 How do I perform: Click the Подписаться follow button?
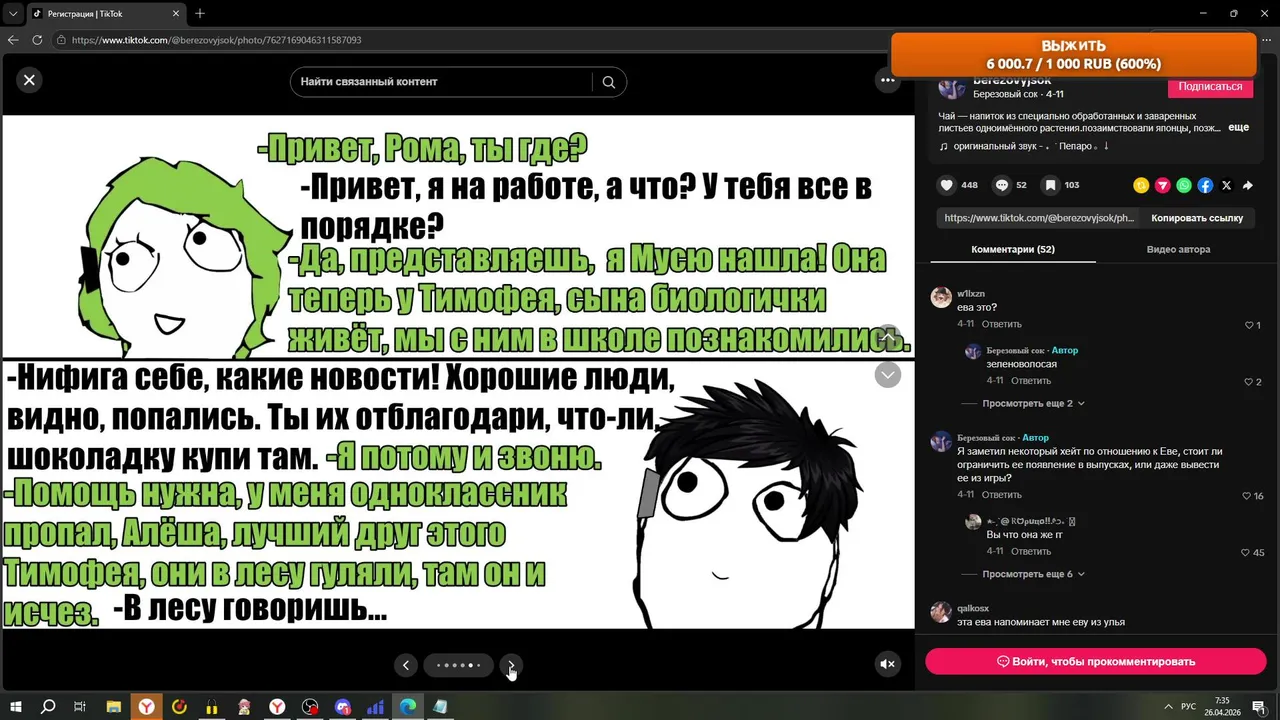(x=1210, y=87)
